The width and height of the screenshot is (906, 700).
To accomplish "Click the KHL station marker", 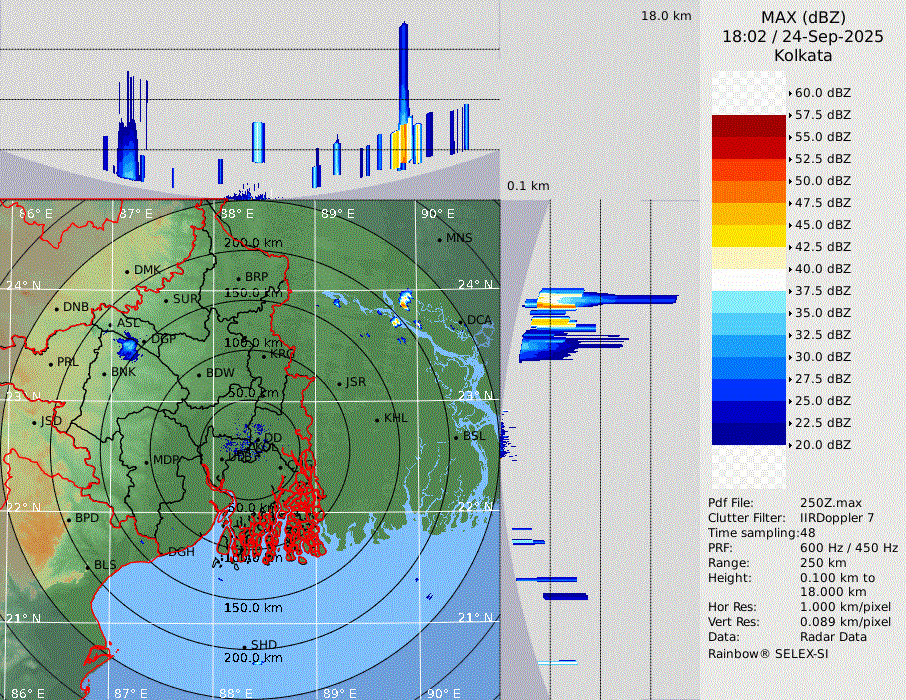I will click(x=377, y=419).
